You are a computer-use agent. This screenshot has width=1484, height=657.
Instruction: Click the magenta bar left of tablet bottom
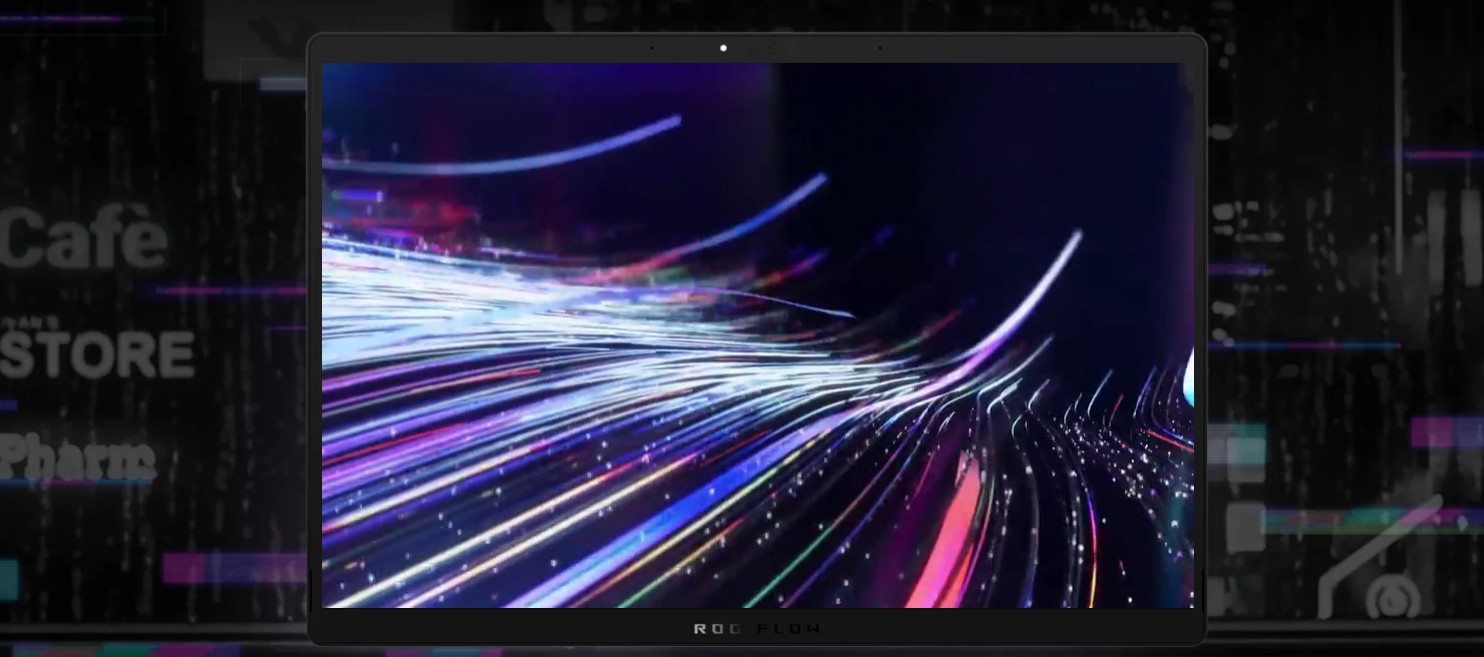tap(234, 568)
